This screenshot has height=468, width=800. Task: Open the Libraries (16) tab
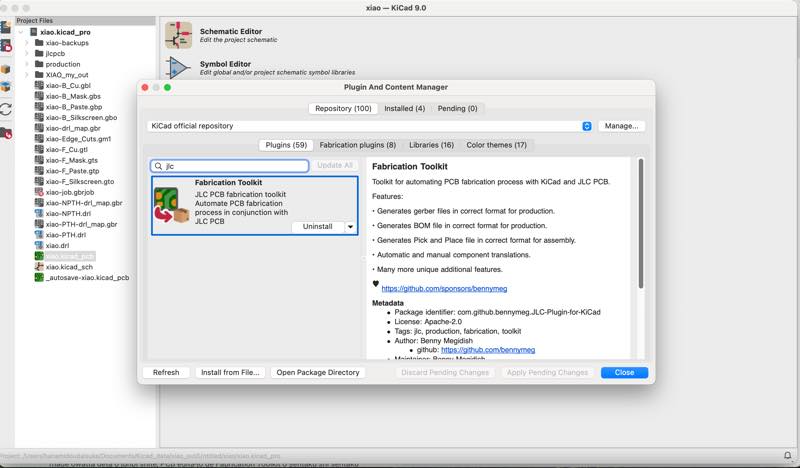pyautogui.click(x=432, y=145)
